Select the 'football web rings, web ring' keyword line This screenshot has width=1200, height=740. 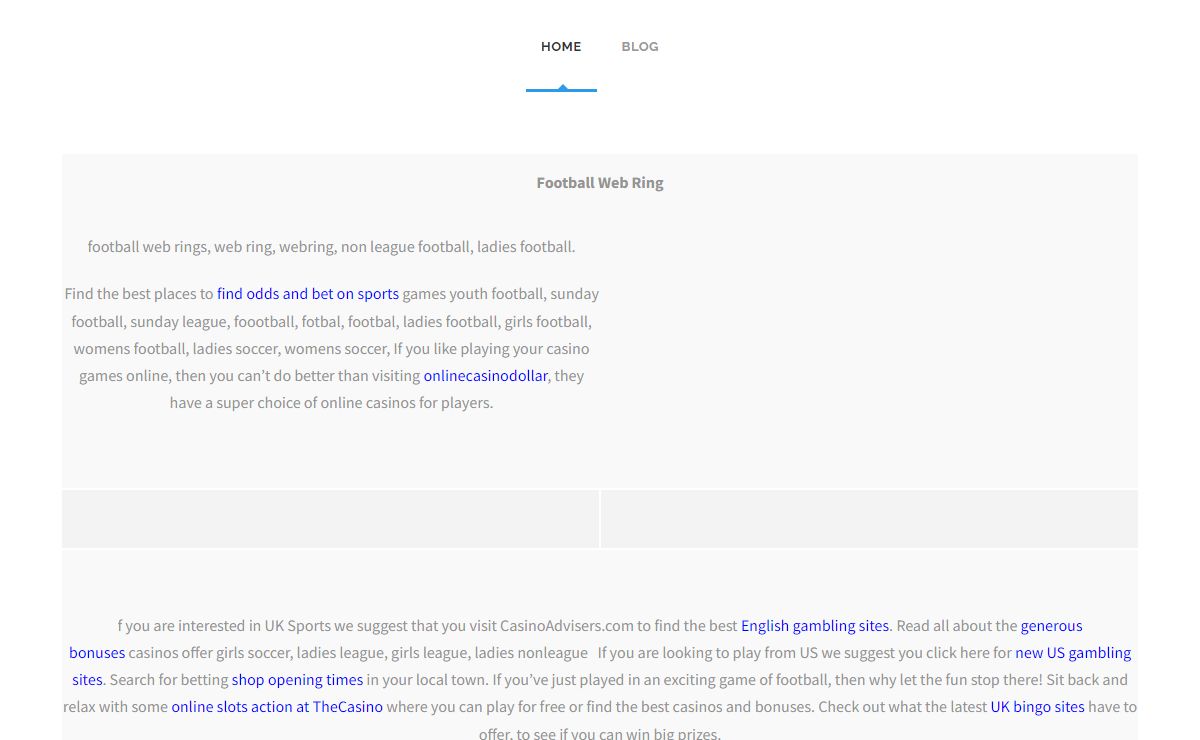click(331, 247)
